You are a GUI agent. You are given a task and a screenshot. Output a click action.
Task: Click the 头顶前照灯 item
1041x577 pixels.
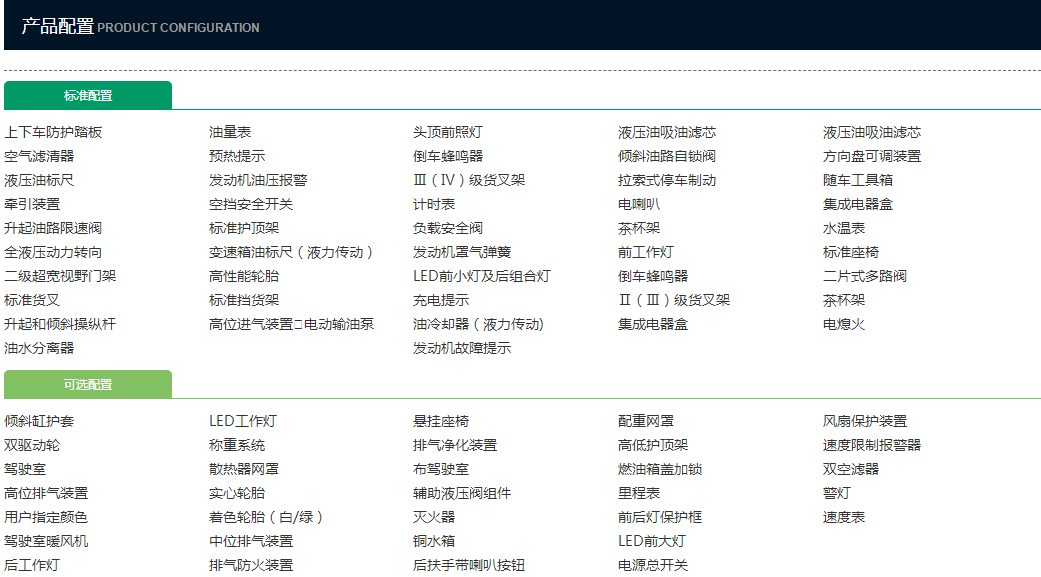448,132
